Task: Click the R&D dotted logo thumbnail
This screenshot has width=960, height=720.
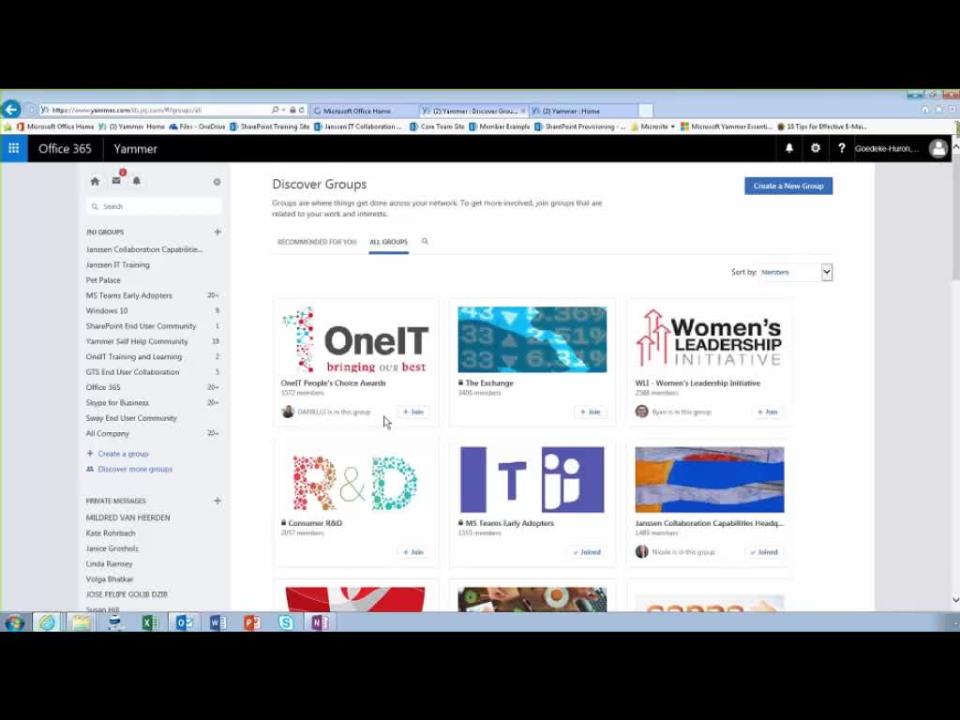Action: (356, 480)
